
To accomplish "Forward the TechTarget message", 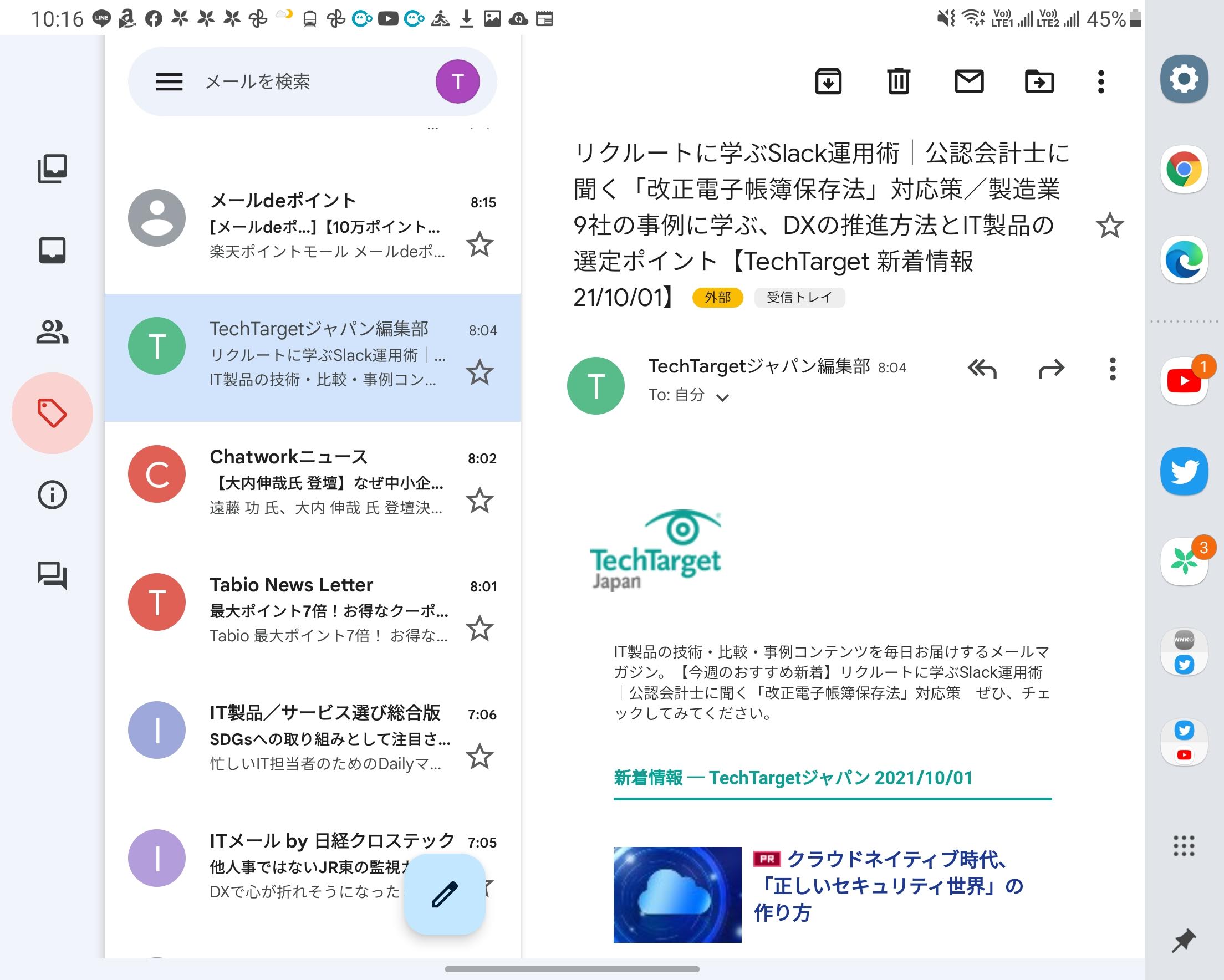I will [x=1052, y=369].
